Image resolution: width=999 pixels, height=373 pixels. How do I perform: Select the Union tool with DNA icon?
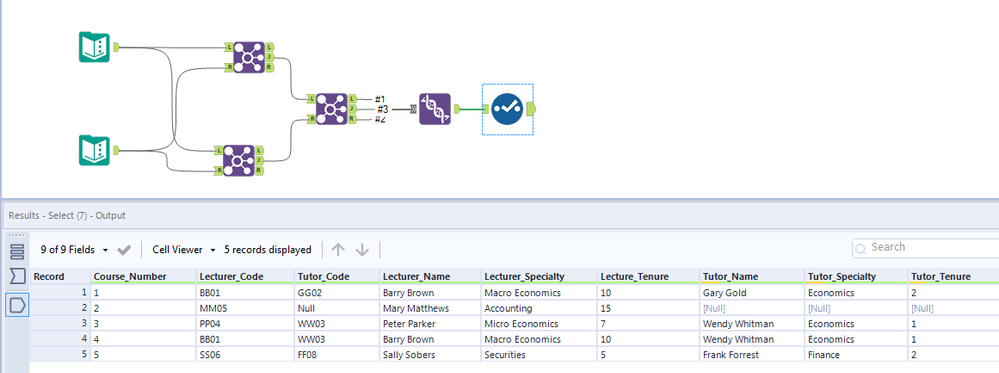[x=435, y=109]
